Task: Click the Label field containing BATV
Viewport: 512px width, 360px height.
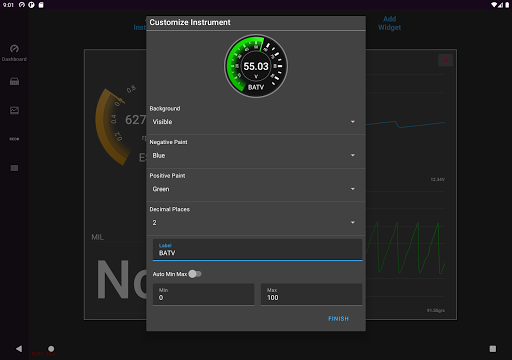Action: pos(257,250)
